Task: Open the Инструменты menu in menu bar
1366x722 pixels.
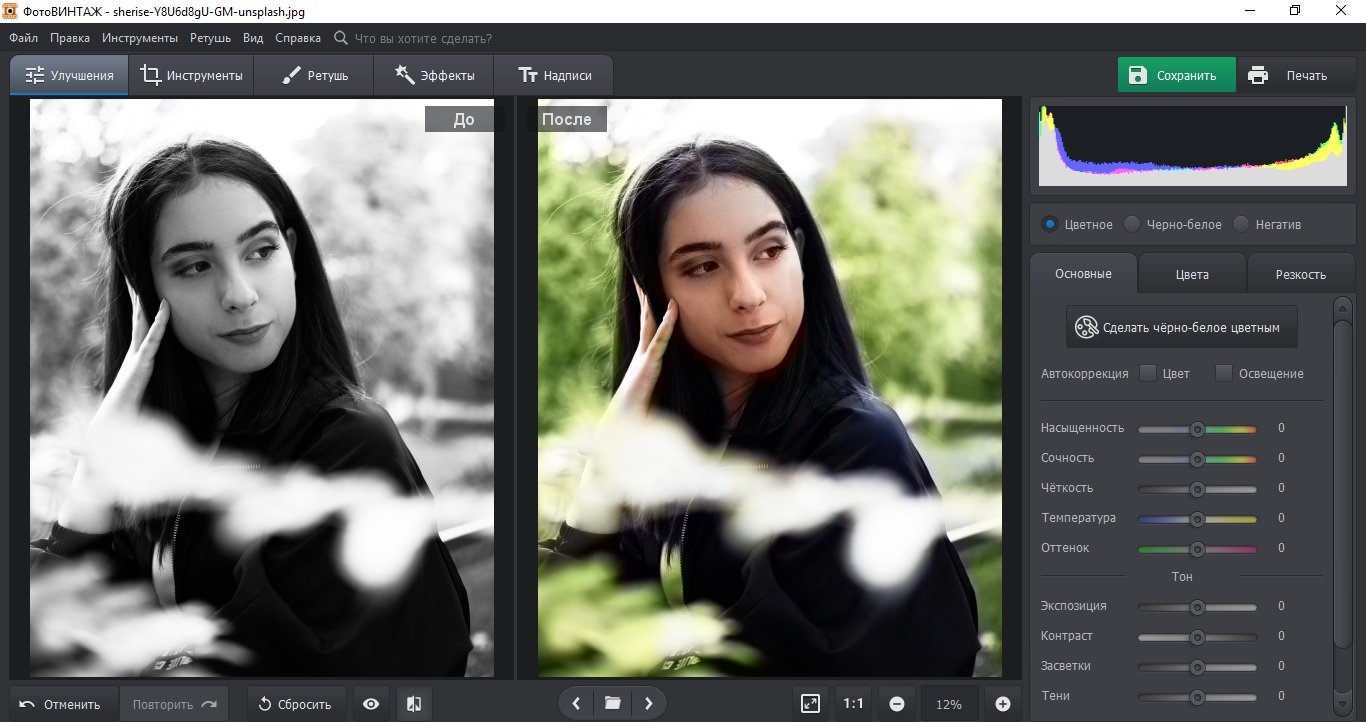Action: [x=140, y=38]
